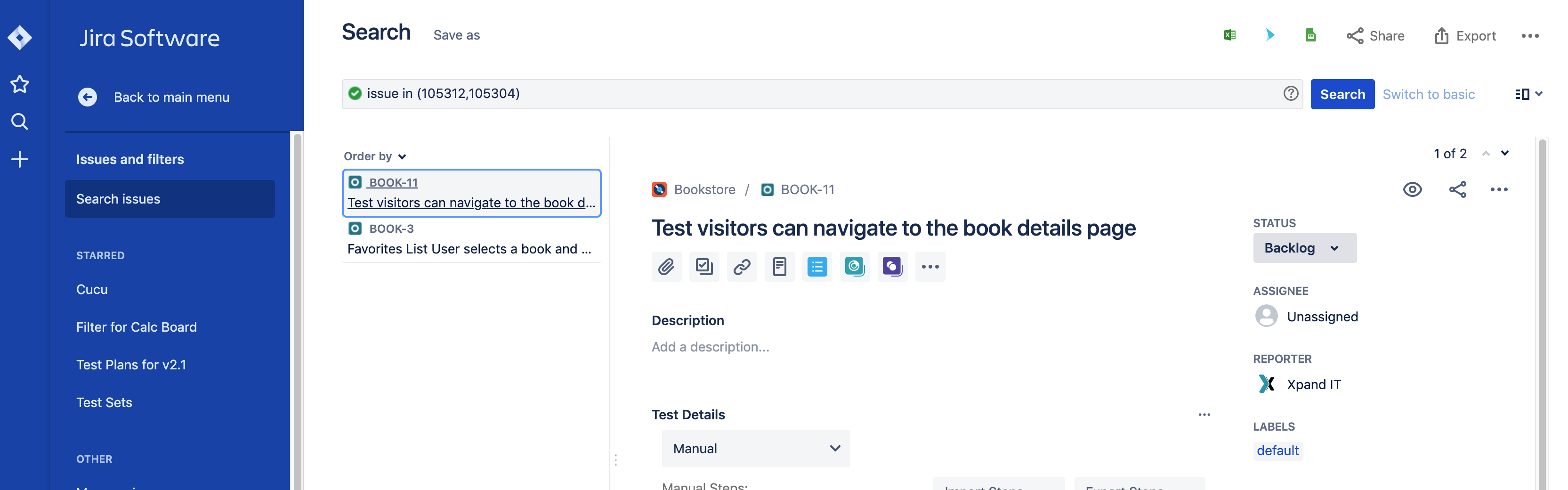Export results with the Excel icon
Screen dimensions: 1568x490
pos(1229,35)
